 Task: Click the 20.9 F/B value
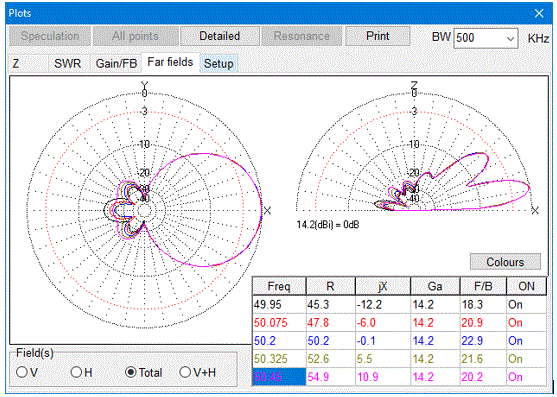click(472, 323)
